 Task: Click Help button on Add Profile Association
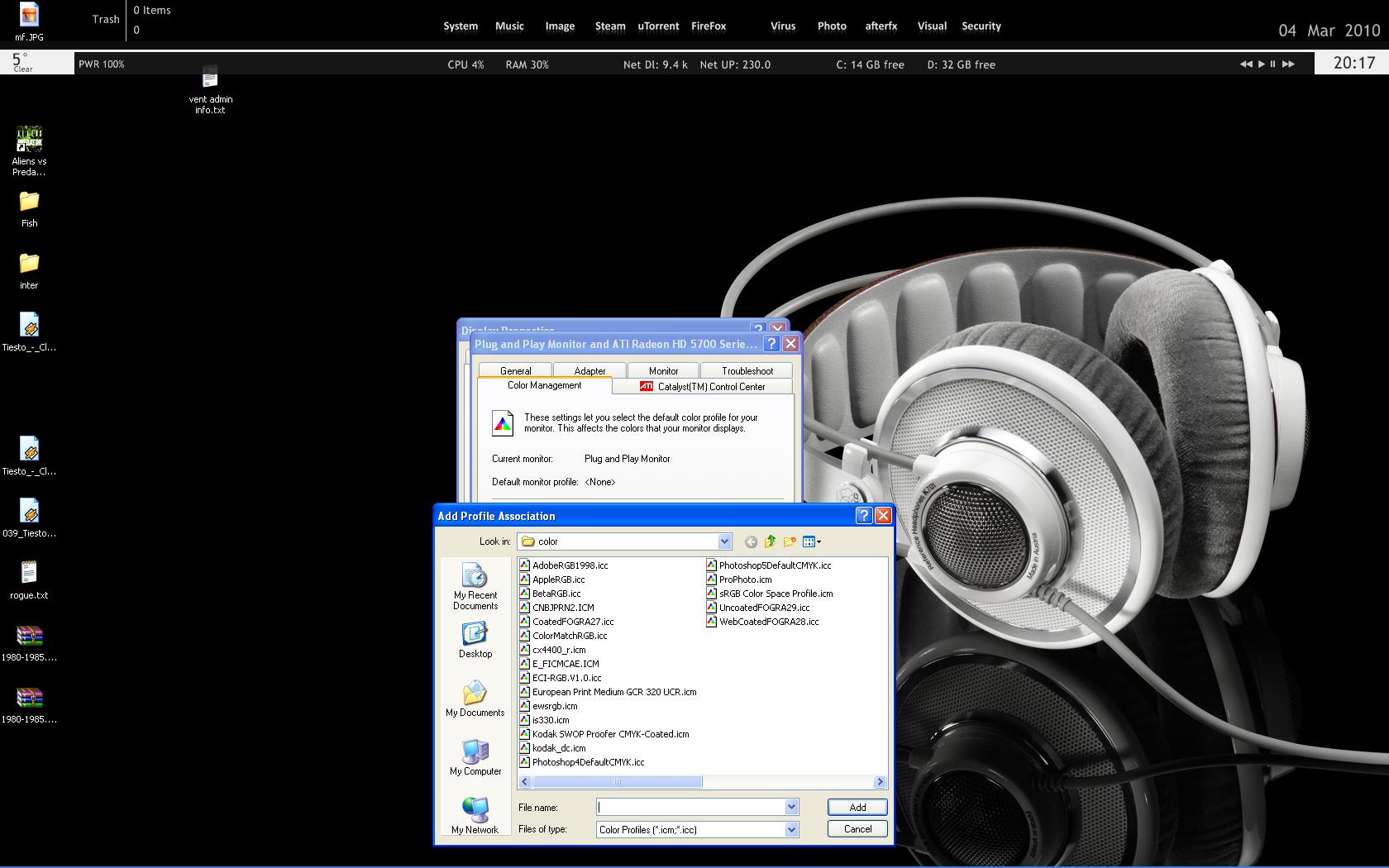(864, 516)
